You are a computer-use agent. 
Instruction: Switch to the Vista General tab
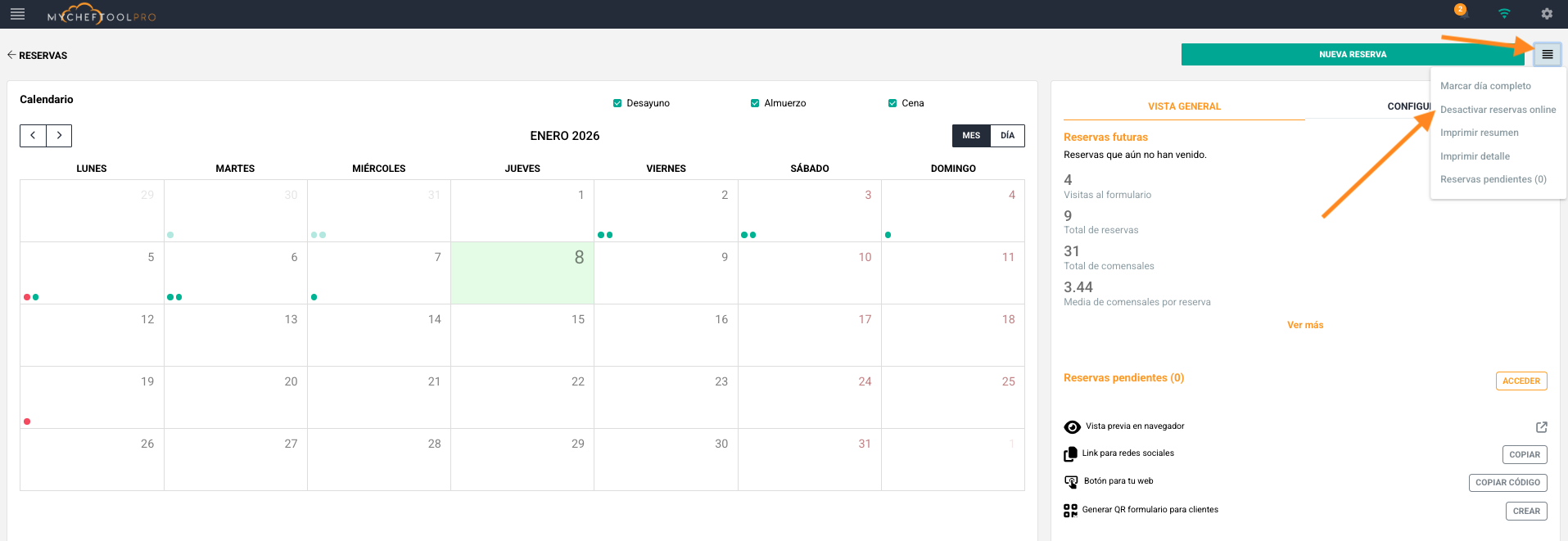click(x=1183, y=106)
